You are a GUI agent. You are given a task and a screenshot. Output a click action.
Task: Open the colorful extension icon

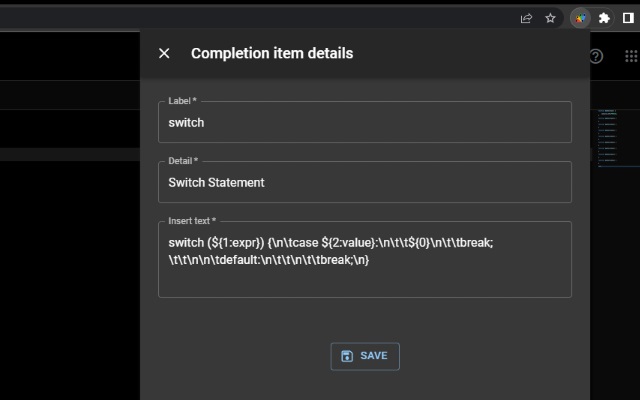tap(580, 18)
